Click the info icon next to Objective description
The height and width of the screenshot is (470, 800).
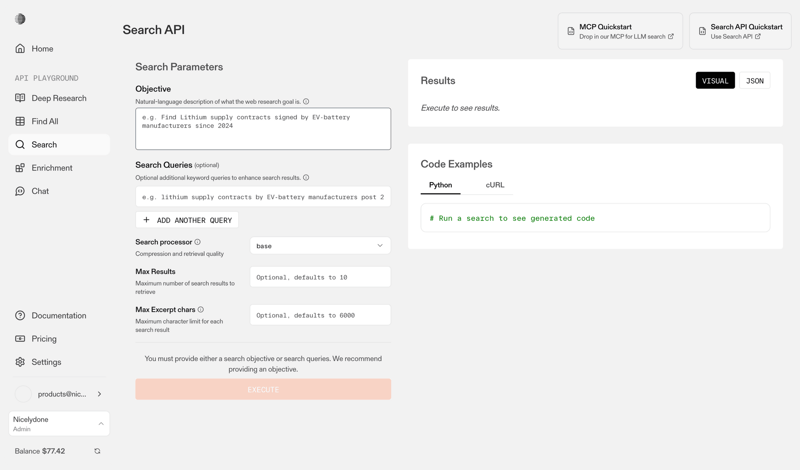pyautogui.click(x=306, y=102)
